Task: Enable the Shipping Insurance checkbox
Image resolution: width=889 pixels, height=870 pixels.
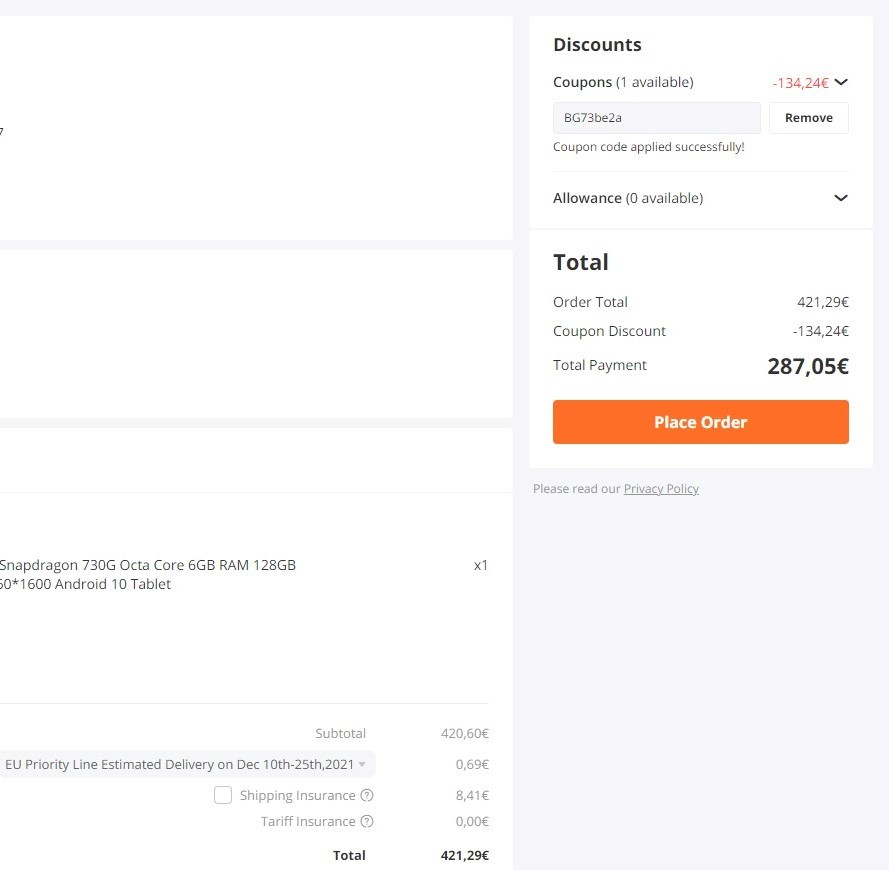Action: tap(223, 795)
